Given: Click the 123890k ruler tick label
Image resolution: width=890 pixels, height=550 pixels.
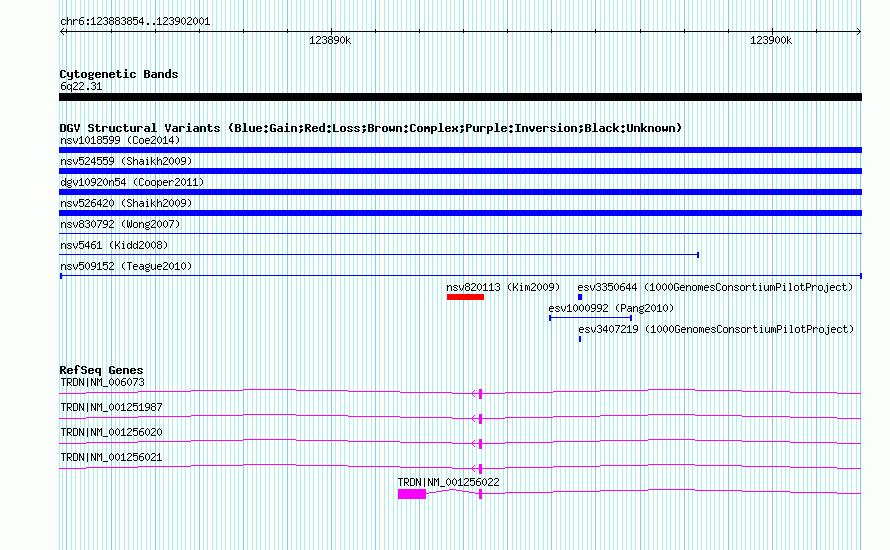Looking at the screenshot, I should coord(330,40).
